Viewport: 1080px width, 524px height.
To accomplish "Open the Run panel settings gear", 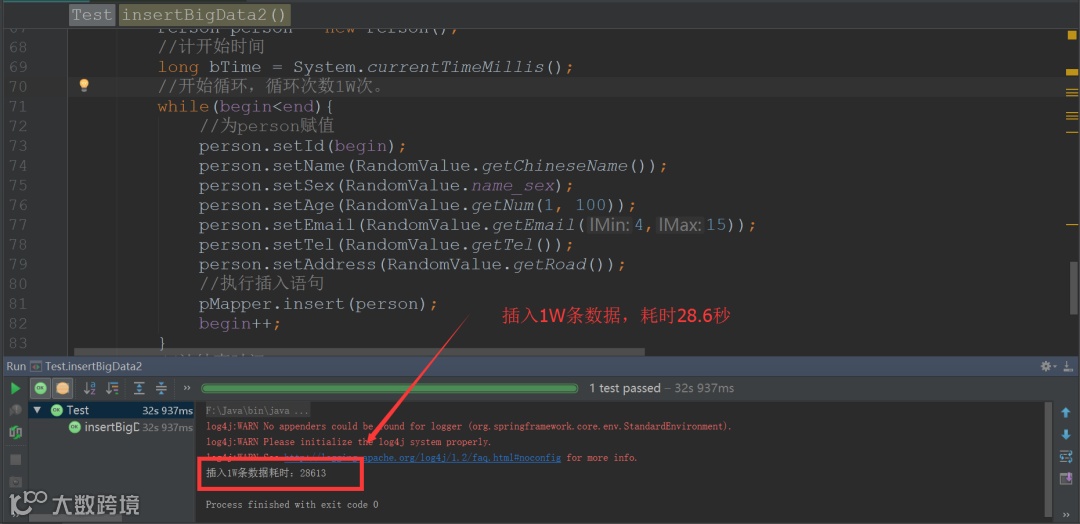I will pyautogui.click(x=1046, y=366).
